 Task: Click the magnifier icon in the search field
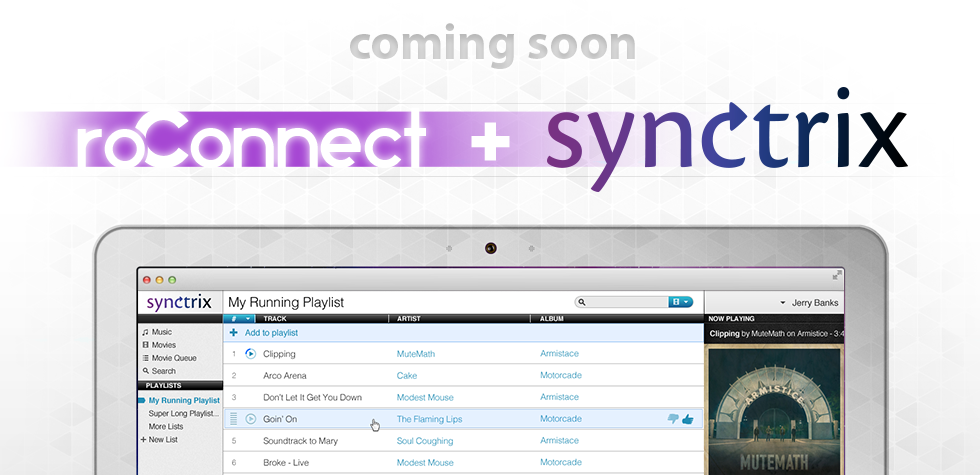pyautogui.click(x=582, y=302)
